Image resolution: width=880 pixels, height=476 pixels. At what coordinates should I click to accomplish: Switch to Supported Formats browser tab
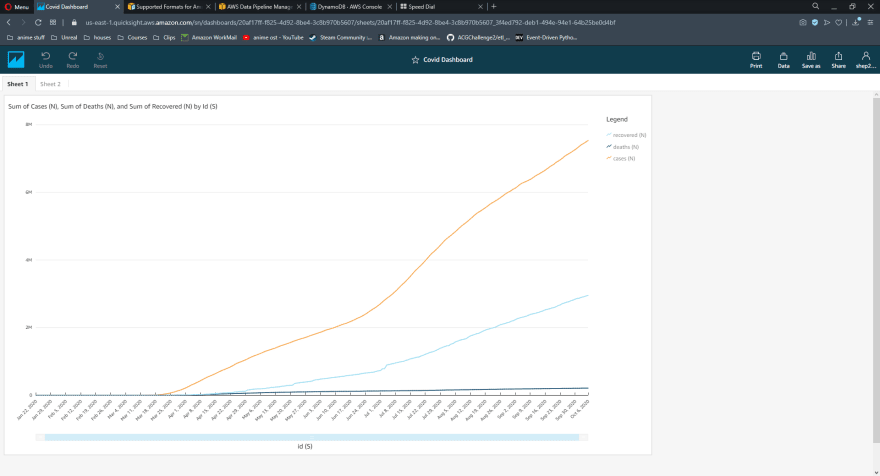coord(168,7)
